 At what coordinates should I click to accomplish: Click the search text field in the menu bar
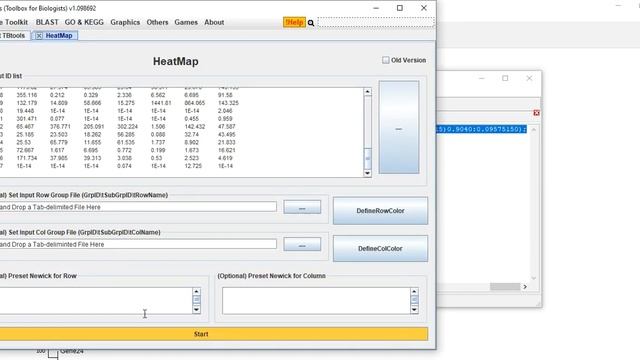[x=376, y=22]
